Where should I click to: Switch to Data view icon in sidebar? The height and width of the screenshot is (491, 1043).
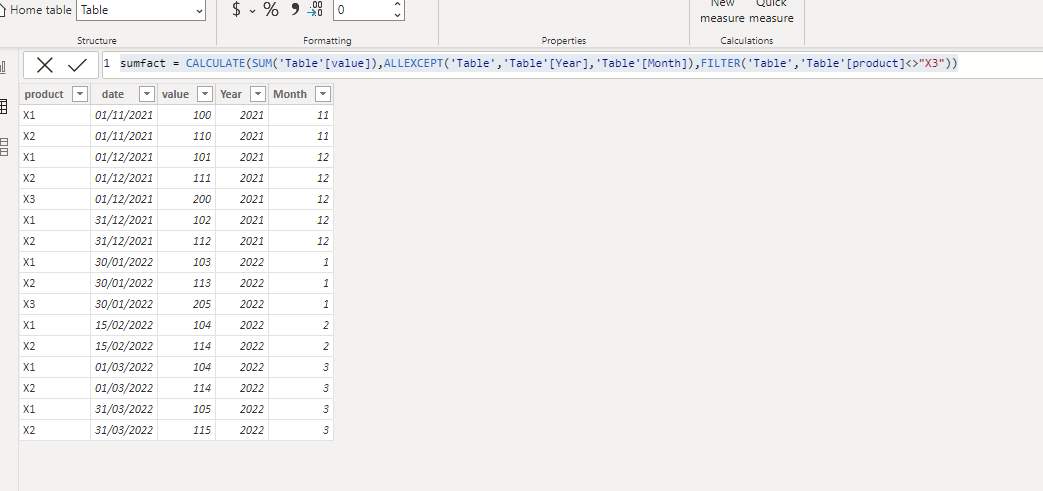[x=3, y=106]
